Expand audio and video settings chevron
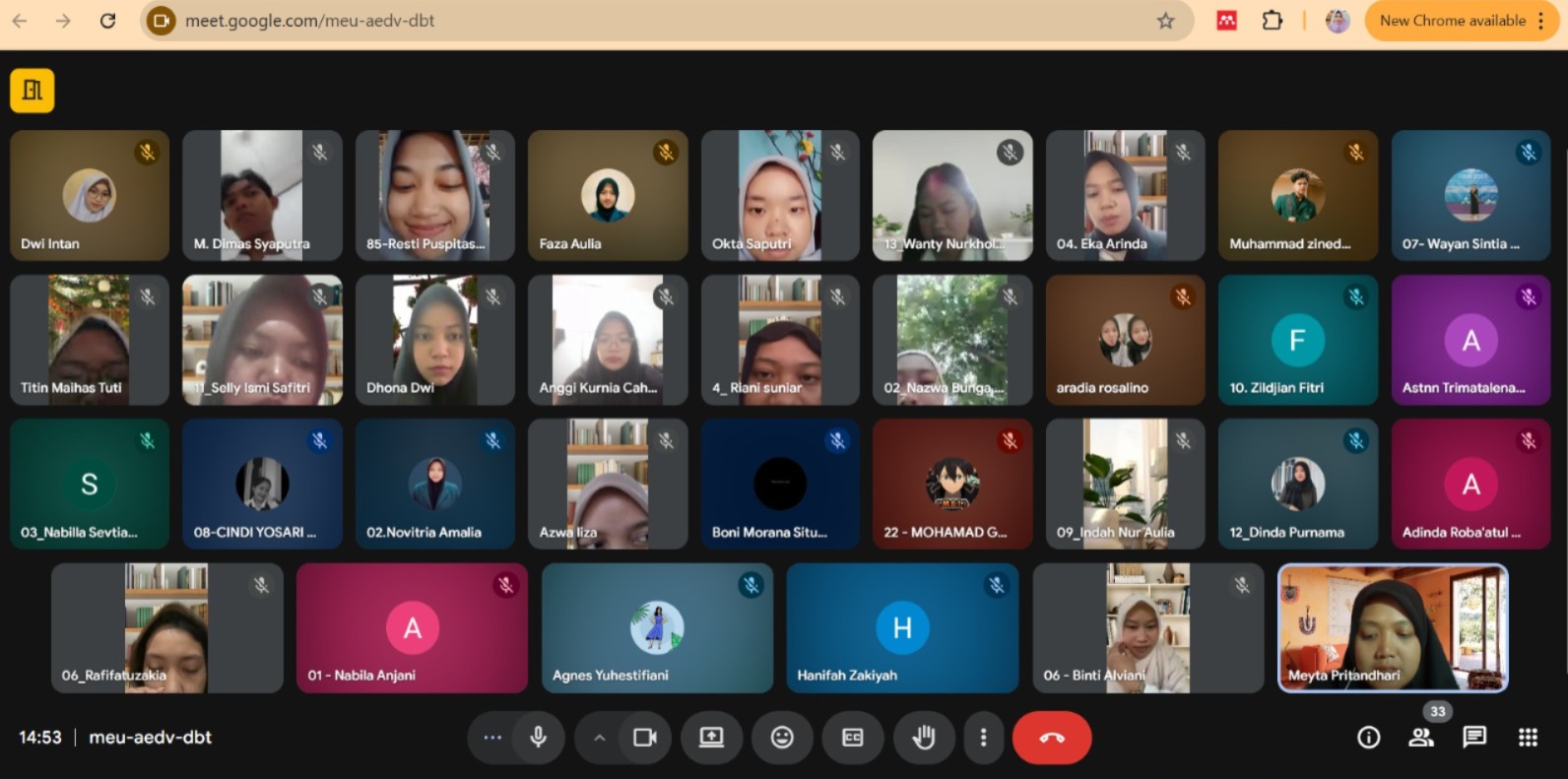The width and height of the screenshot is (1568, 779). click(x=599, y=738)
